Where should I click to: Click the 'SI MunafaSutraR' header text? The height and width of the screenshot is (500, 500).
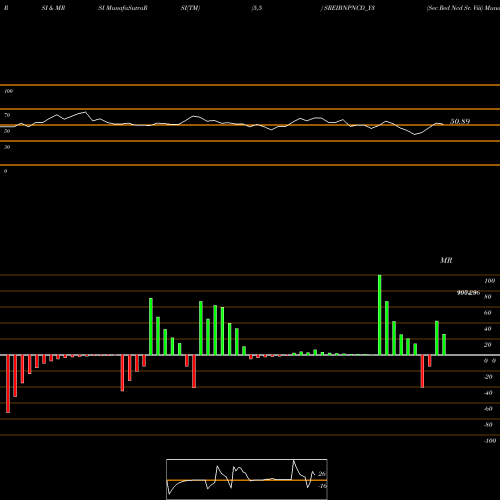click(x=123, y=8)
